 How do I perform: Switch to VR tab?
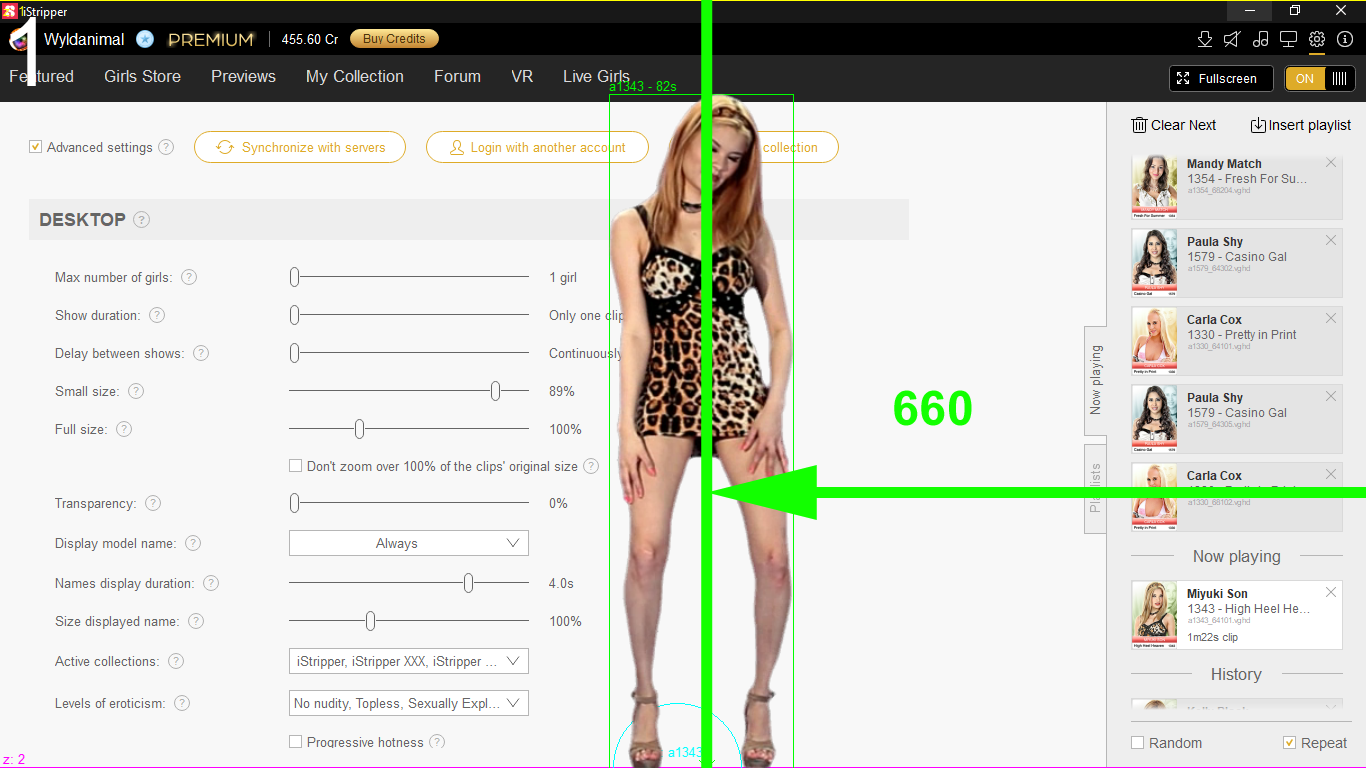522,76
